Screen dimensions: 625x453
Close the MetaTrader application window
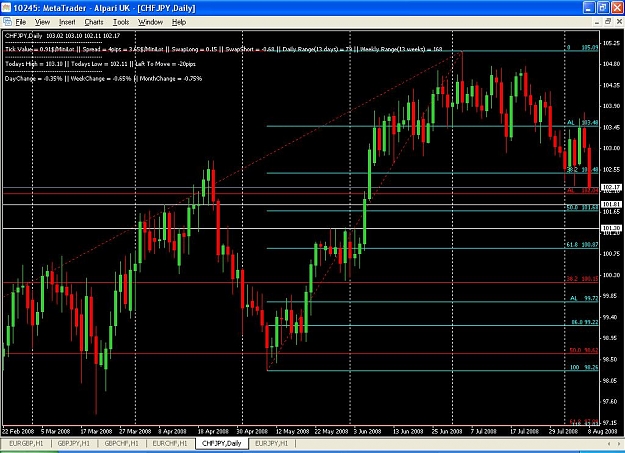[617, 8]
